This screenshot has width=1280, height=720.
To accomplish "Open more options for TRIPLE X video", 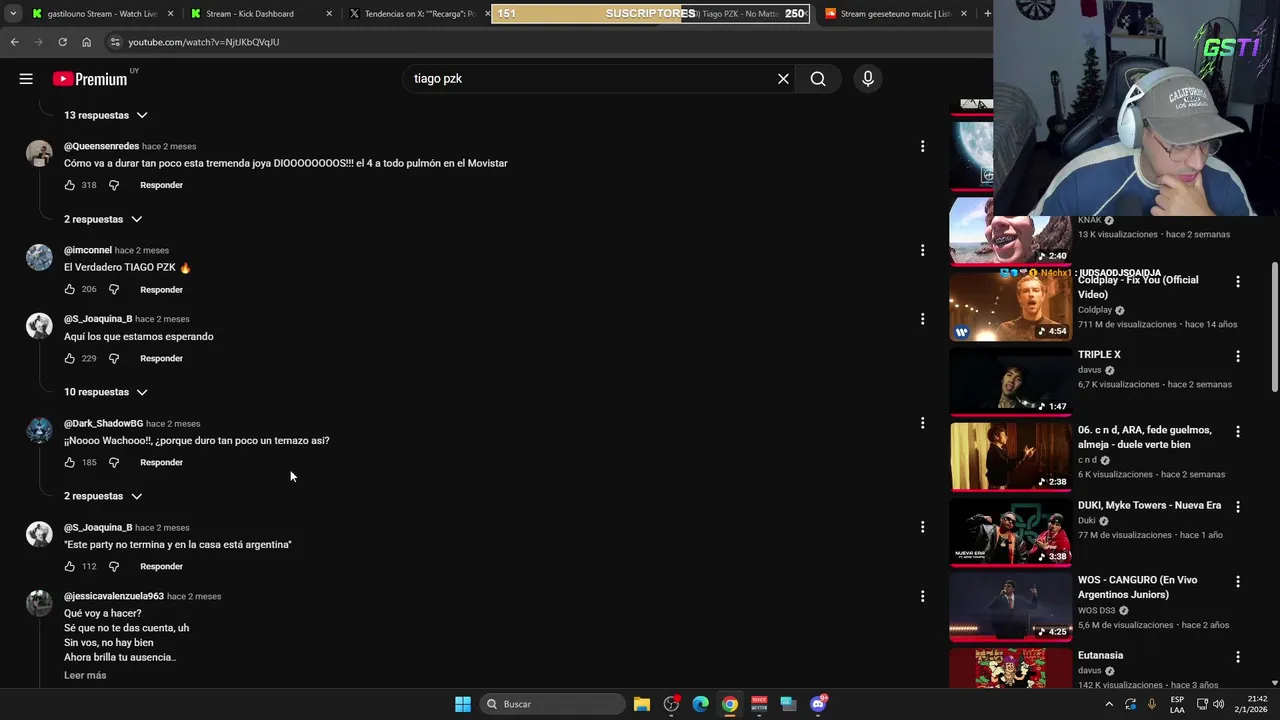I will 1238,356.
